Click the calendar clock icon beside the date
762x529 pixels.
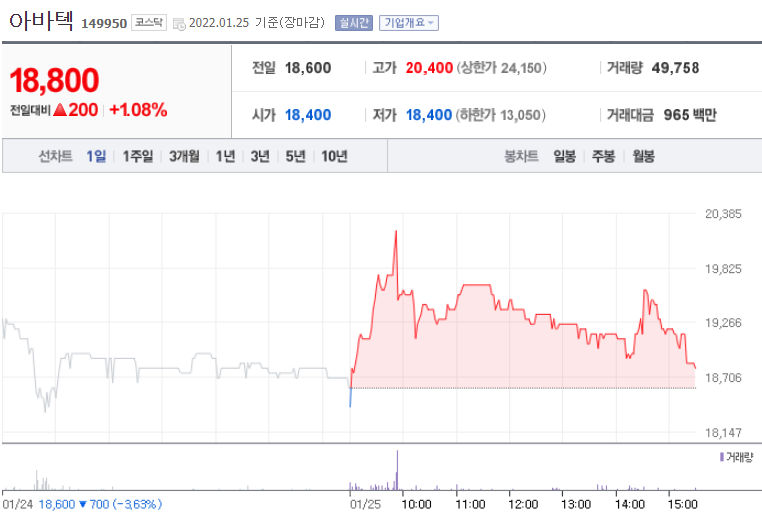click(179, 24)
